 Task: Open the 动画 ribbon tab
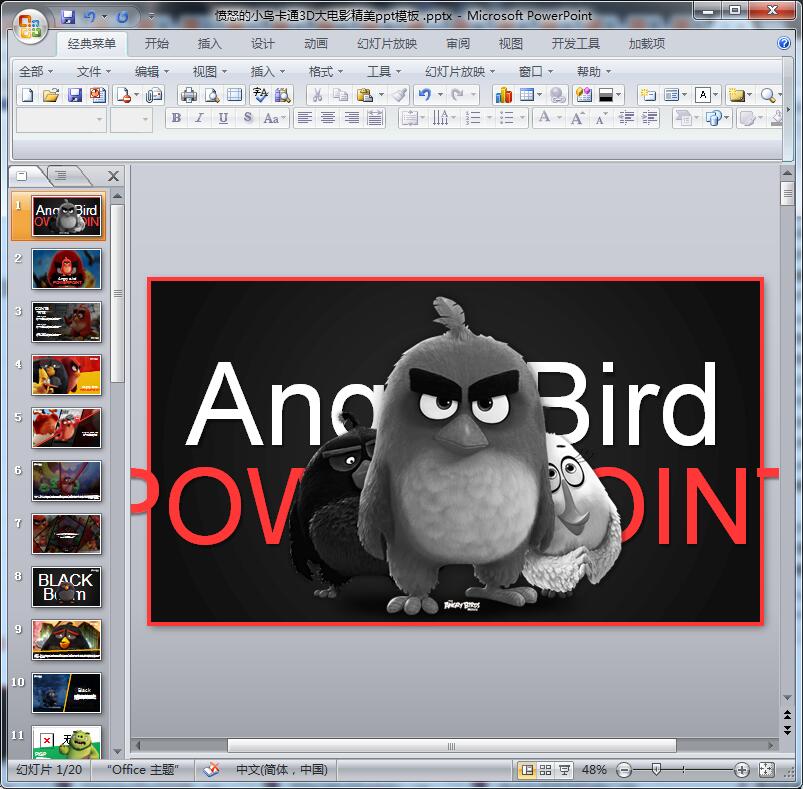click(x=315, y=44)
